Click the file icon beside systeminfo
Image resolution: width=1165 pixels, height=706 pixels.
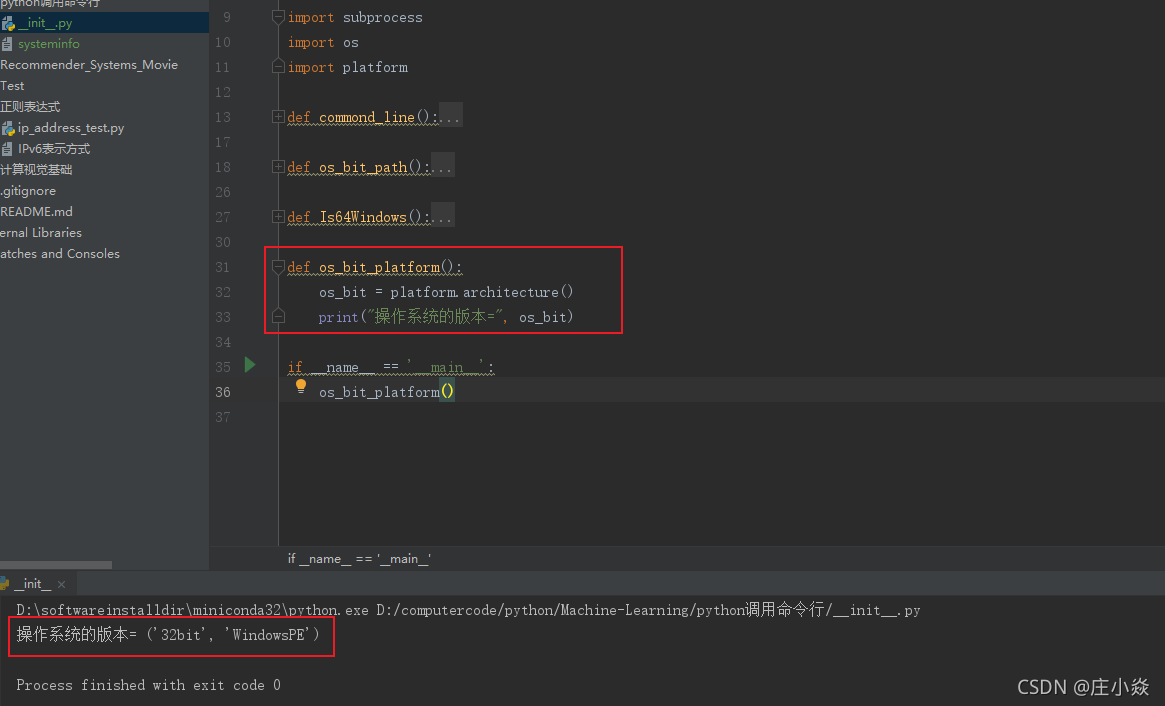point(7,44)
